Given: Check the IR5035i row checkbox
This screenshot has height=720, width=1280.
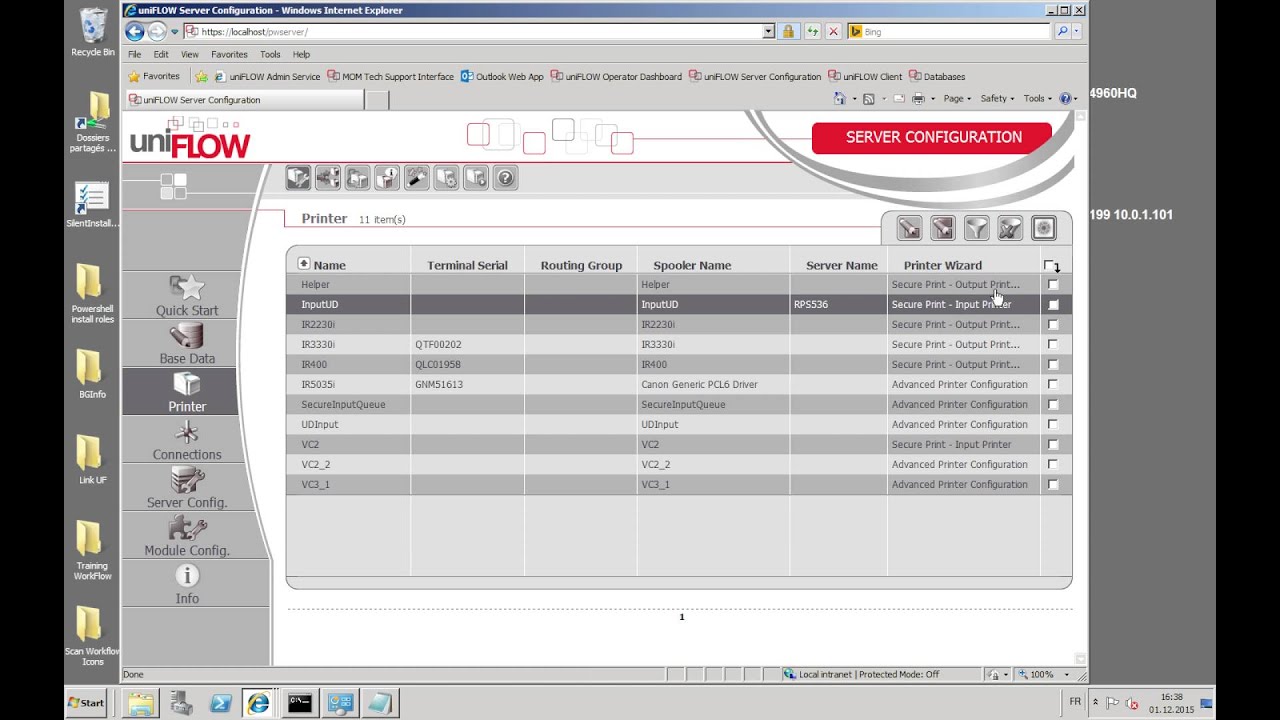Looking at the screenshot, I should click(1052, 384).
